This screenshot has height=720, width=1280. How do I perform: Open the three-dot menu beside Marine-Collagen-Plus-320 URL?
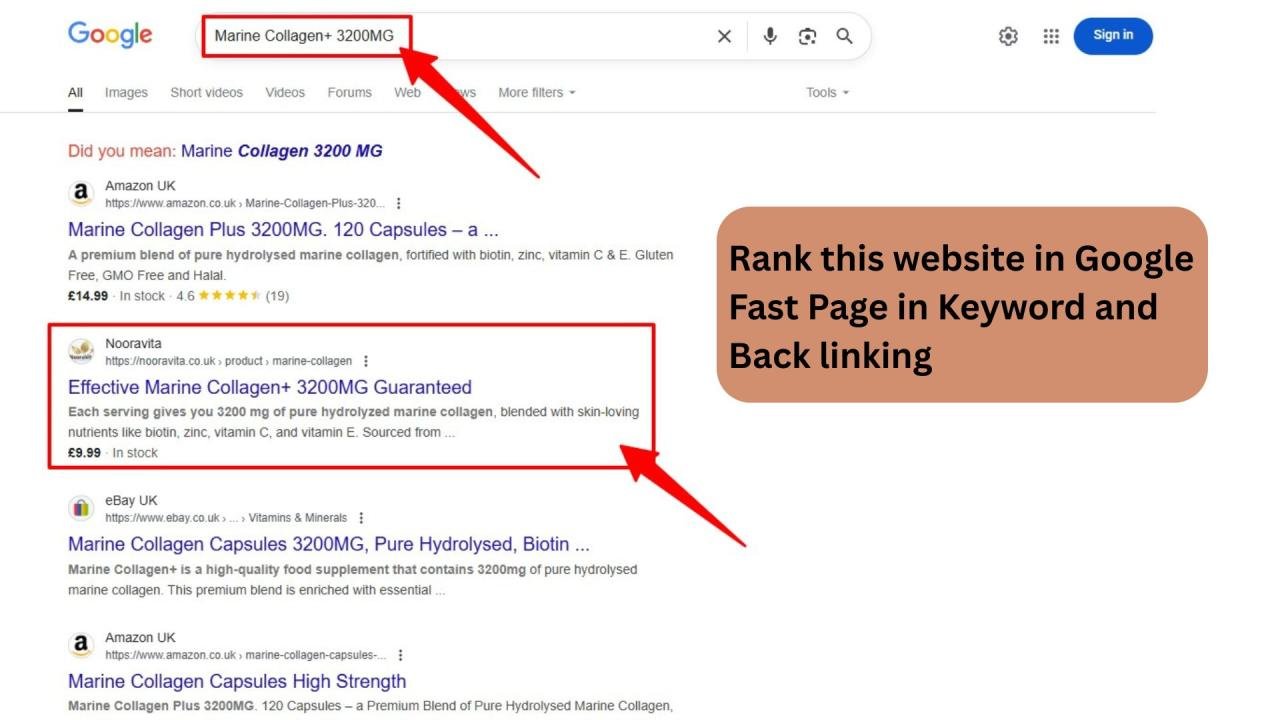[x=399, y=203]
